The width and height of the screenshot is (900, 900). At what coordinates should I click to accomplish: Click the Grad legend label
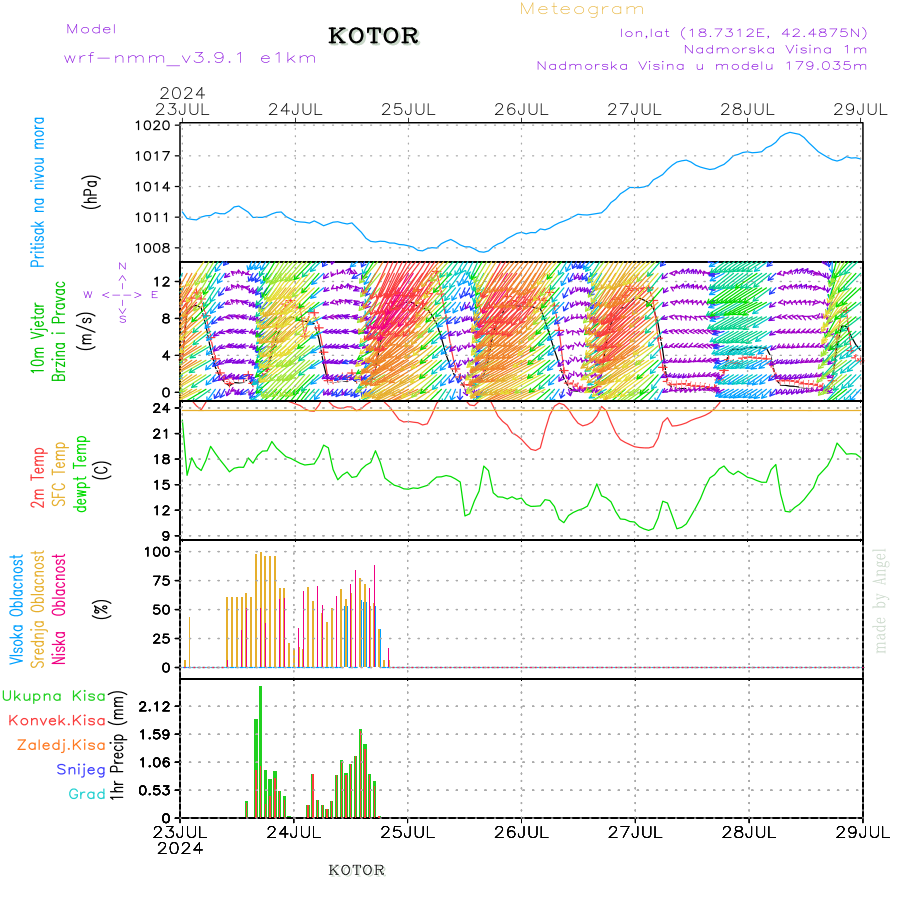87,794
